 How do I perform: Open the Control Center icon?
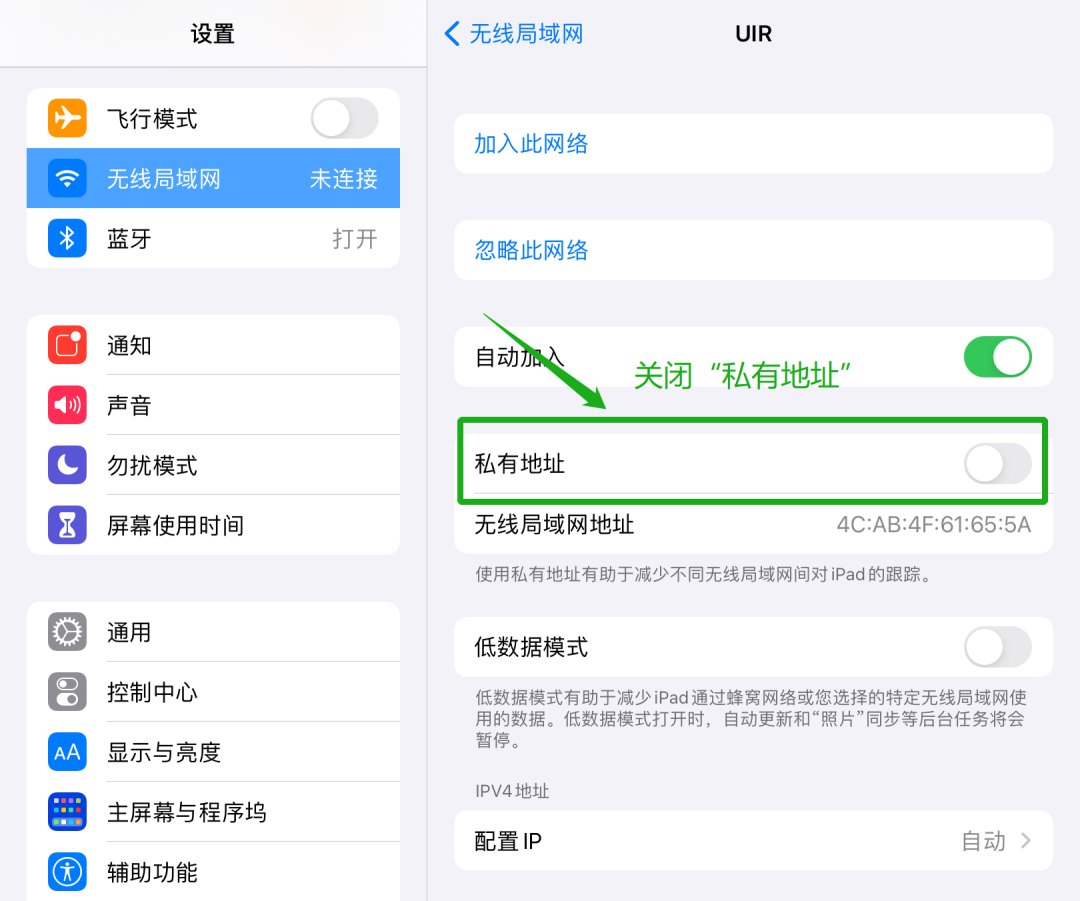(x=67, y=692)
